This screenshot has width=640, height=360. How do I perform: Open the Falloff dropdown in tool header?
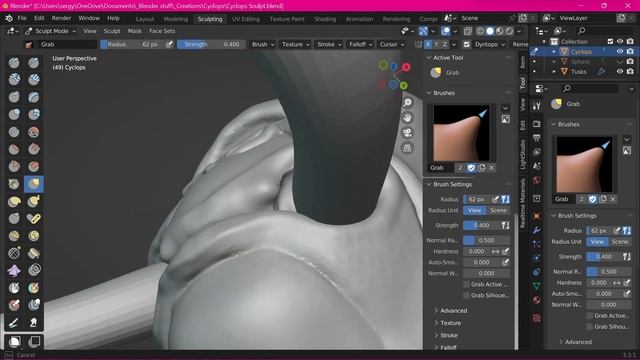tap(360, 44)
